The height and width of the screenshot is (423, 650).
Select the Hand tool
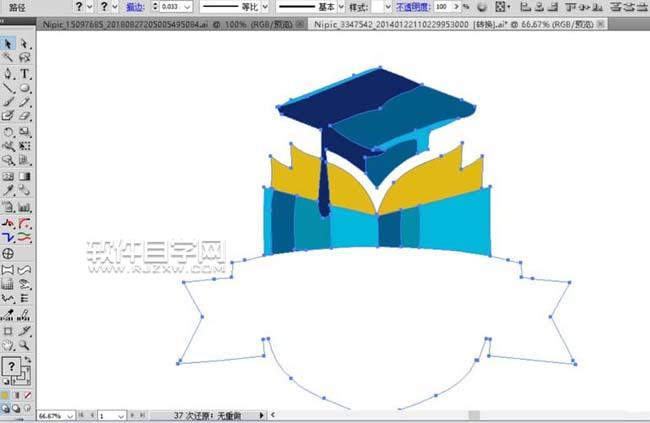(7, 345)
